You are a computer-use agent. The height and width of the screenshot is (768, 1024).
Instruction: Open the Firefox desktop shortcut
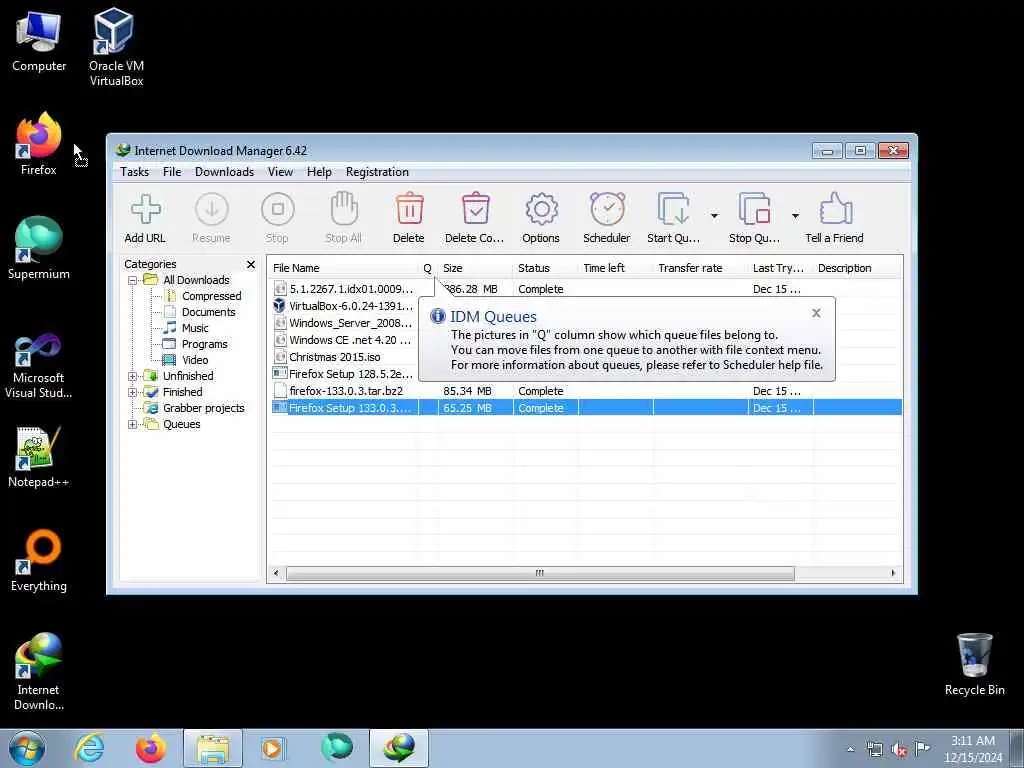(x=39, y=144)
